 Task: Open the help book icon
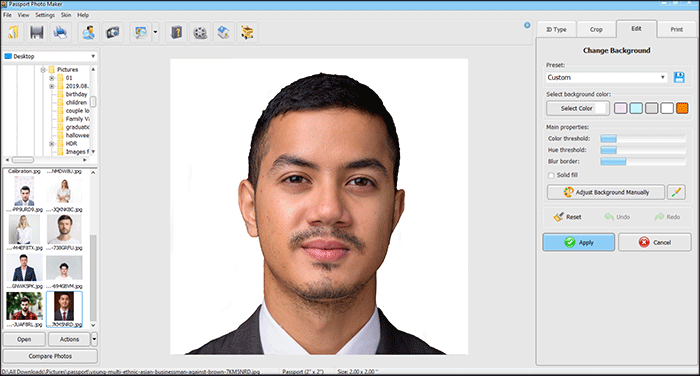(x=177, y=32)
